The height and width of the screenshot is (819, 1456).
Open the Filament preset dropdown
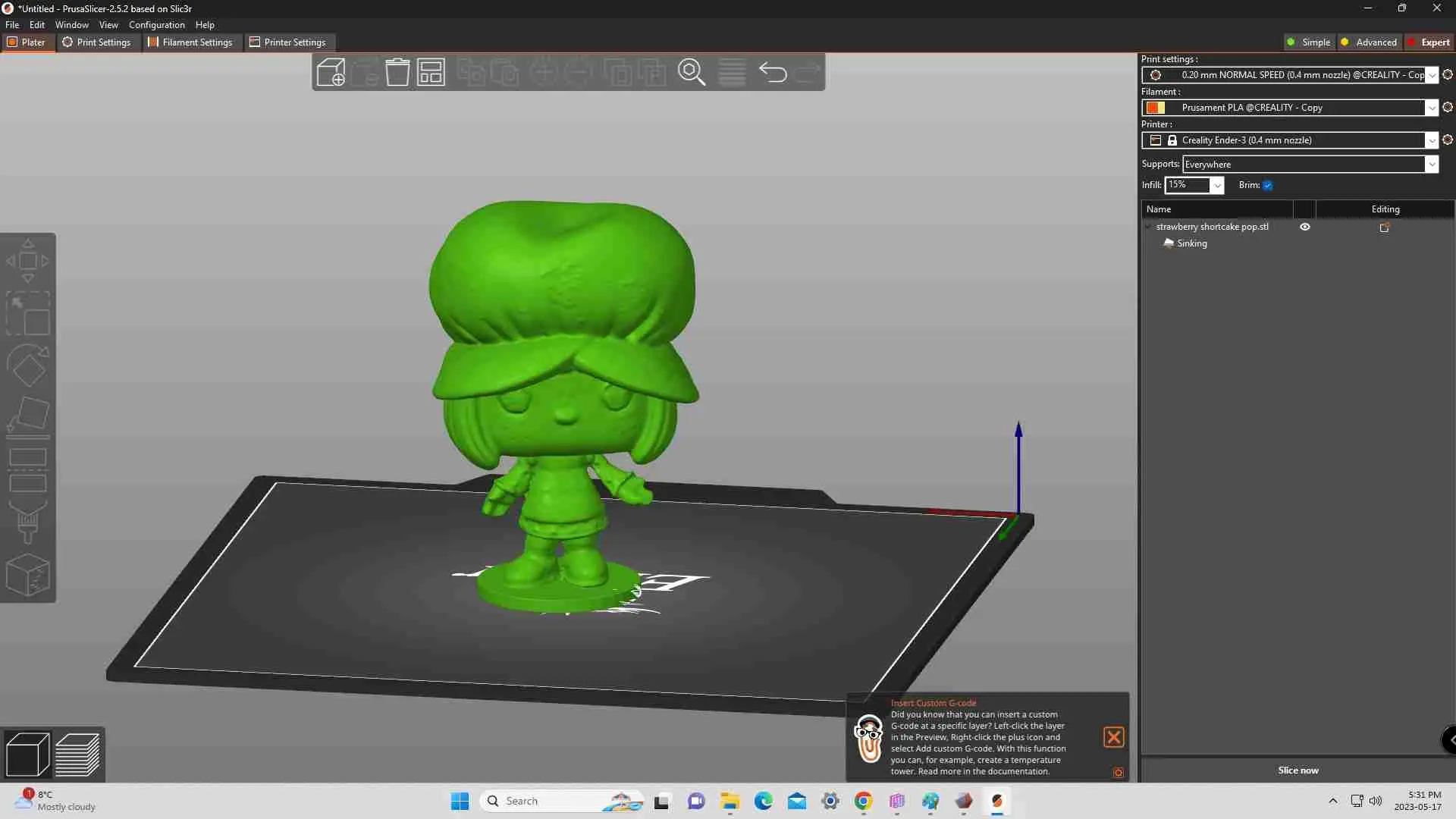point(1431,107)
